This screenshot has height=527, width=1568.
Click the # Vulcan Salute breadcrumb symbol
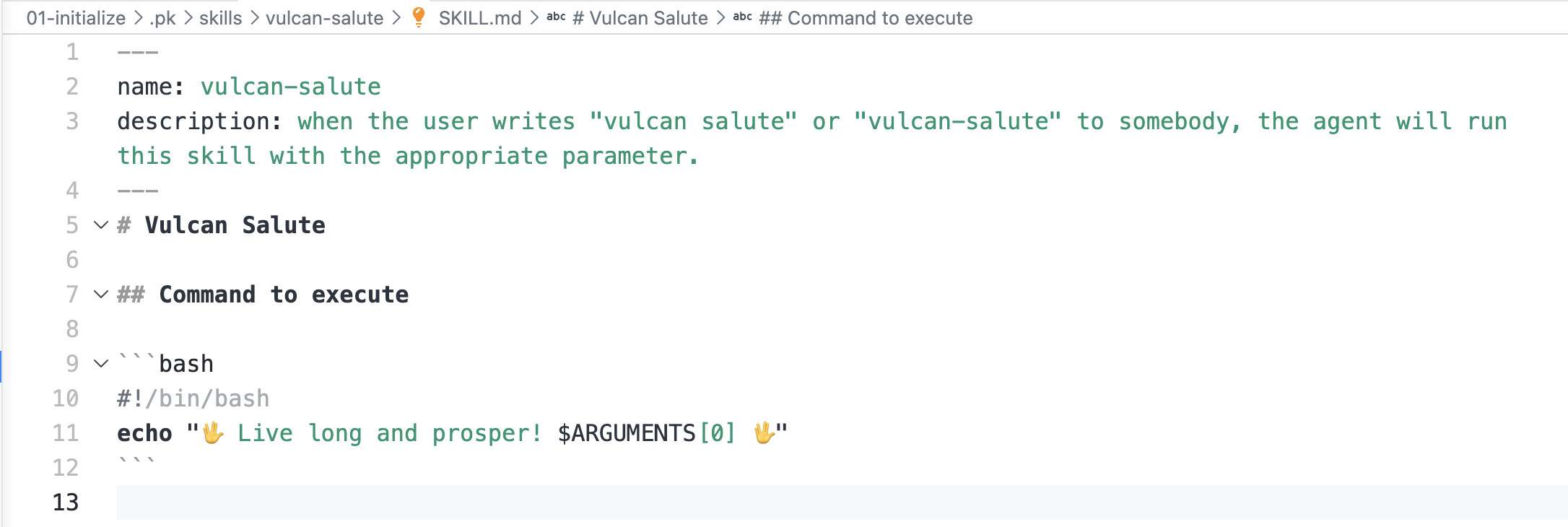pos(640,18)
